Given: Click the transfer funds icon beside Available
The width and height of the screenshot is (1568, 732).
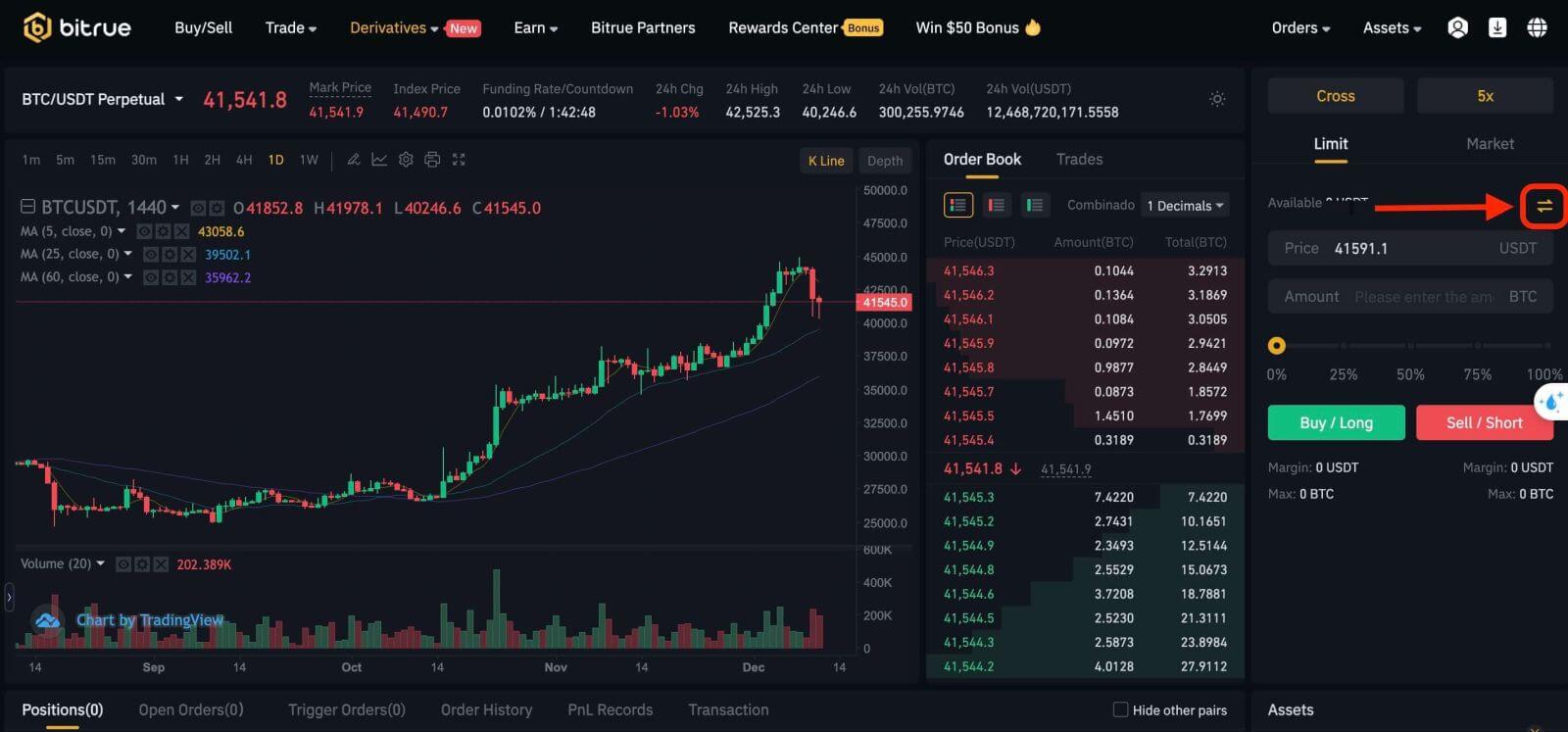Looking at the screenshot, I should [x=1544, y=206].
